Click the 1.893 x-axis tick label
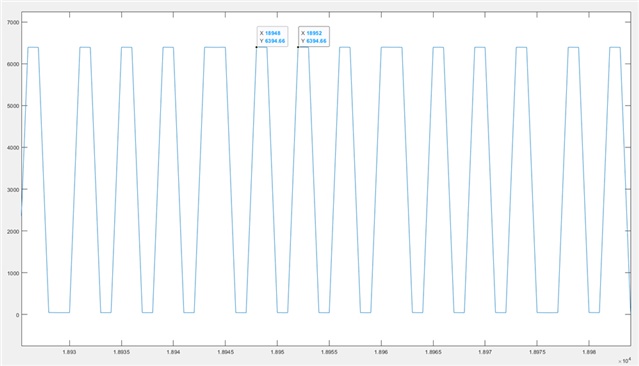Image resolution: width=639 pixels, height=366 pixels. (69, 352)
